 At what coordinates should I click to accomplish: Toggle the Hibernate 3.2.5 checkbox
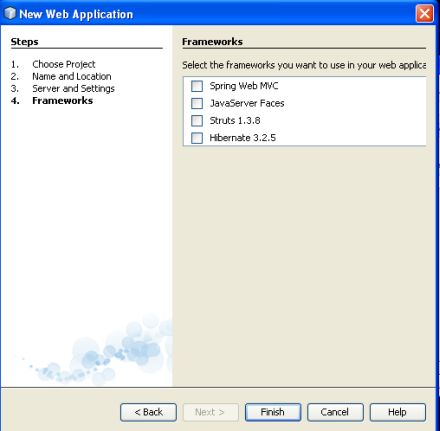(x=197, y=138)
